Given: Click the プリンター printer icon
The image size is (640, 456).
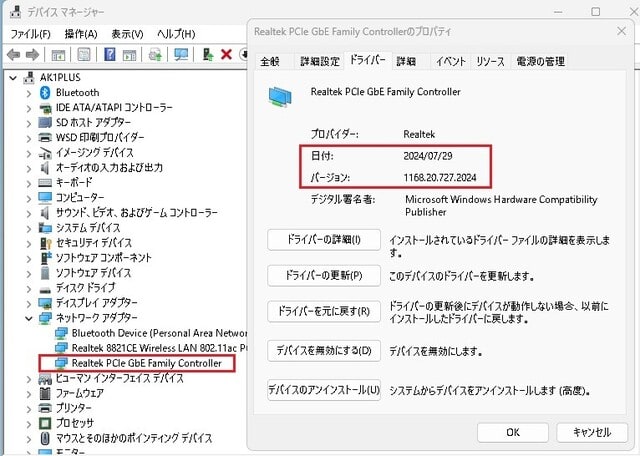Looking at the screenshot, I should click(x=45, y=408).
